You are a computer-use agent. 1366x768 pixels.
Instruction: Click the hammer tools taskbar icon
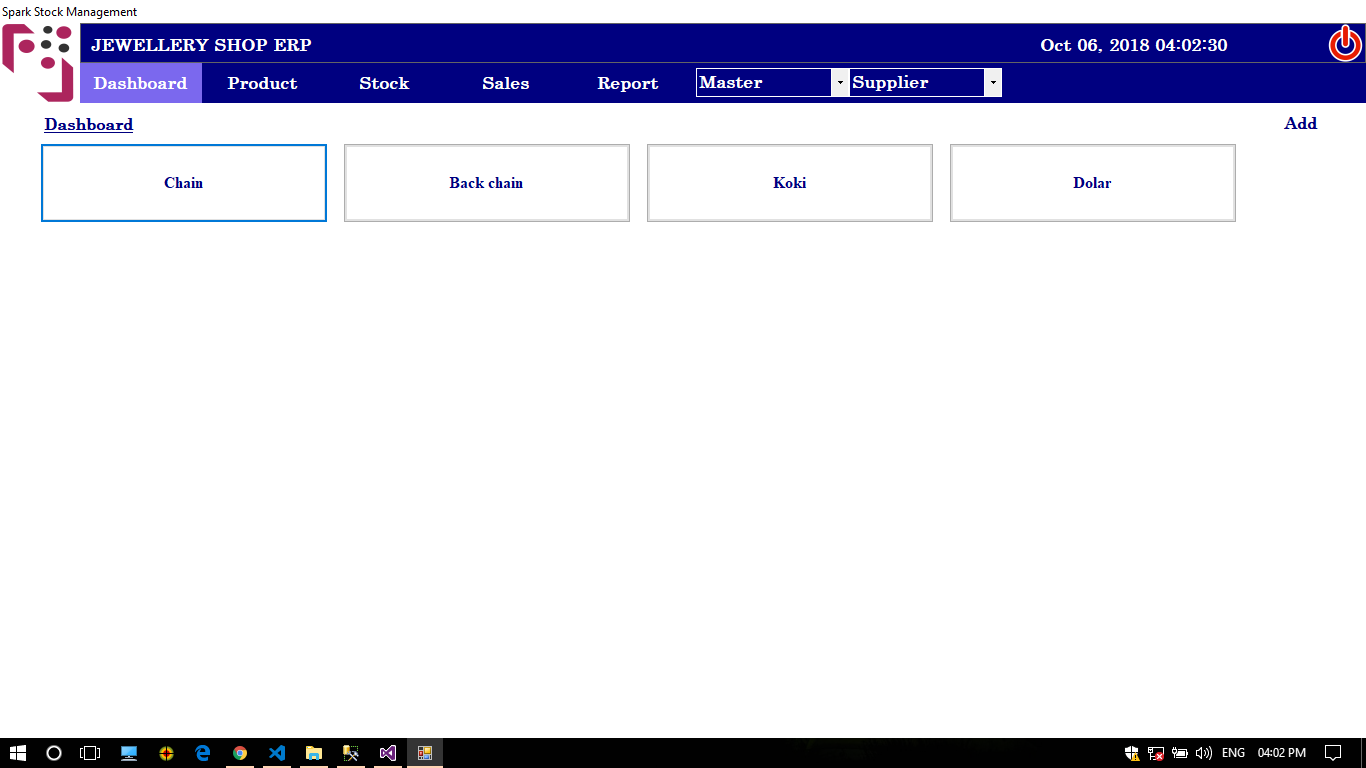351,753
